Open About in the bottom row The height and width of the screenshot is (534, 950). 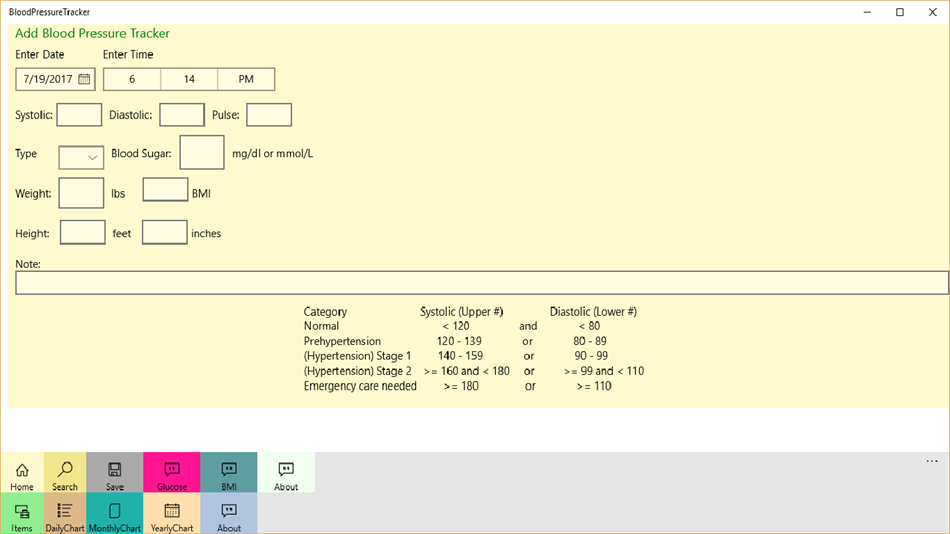[x=228, y=513]
